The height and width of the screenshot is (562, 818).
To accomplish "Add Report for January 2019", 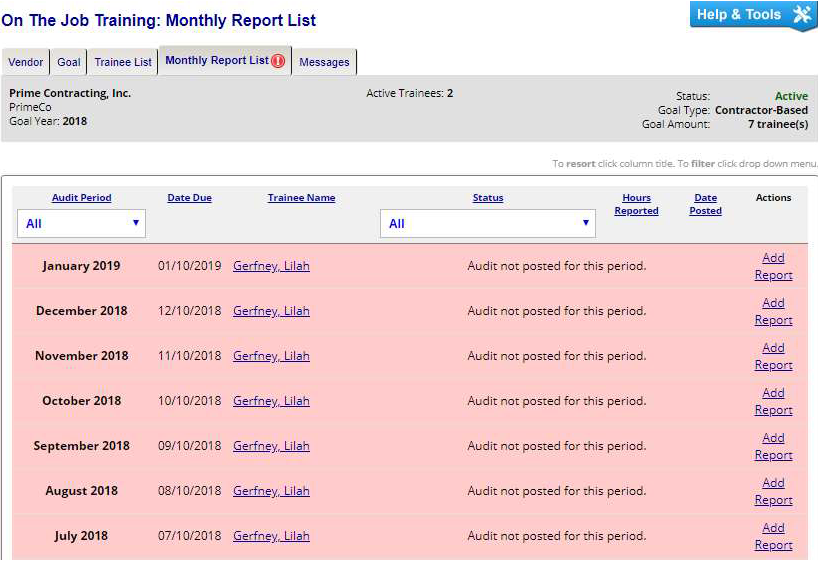I will click(773, 266).
